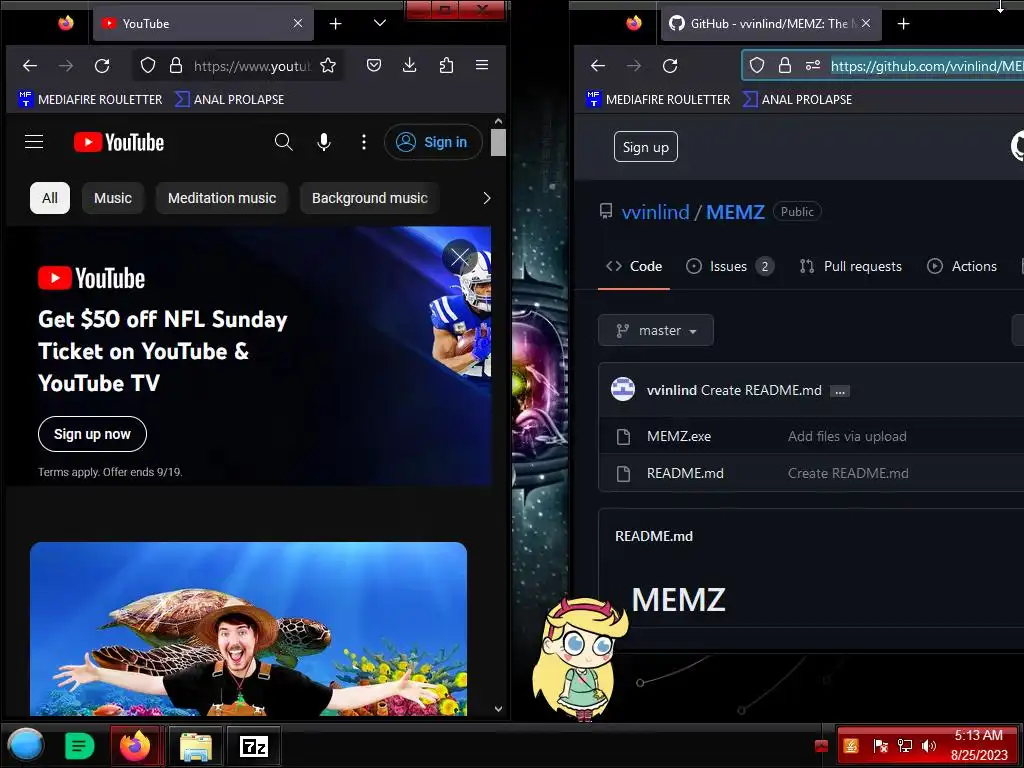Reload the YouTube page
The image size is (1024, 768).
102,65
